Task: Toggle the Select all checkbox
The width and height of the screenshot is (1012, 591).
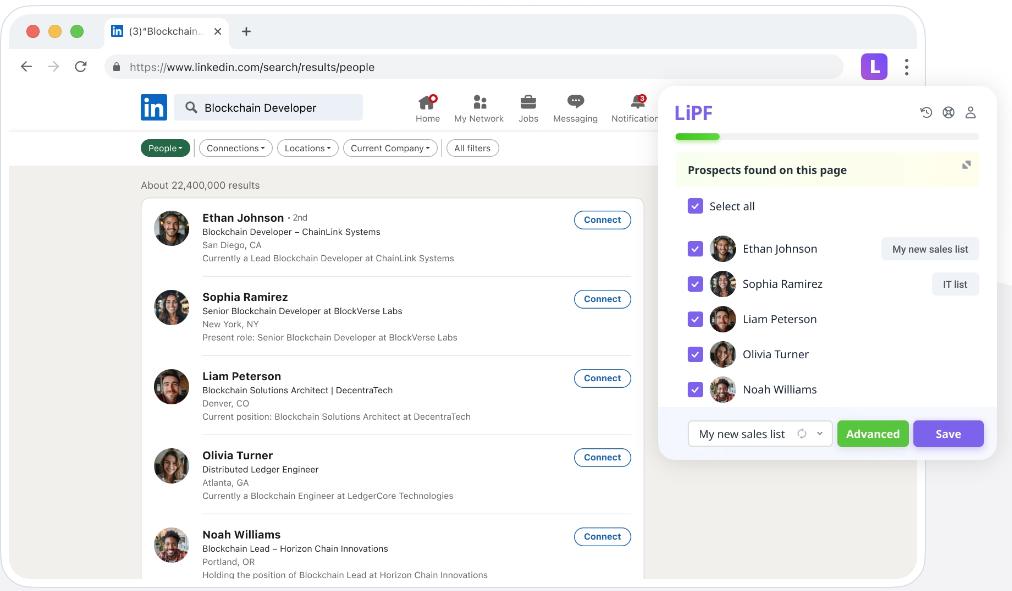Action: [x=695, y=206]
